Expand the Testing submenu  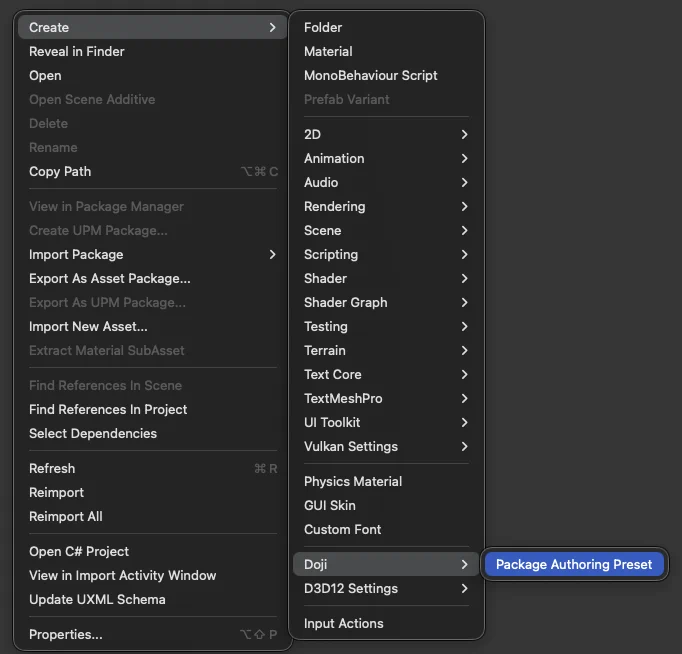(386, 327)
